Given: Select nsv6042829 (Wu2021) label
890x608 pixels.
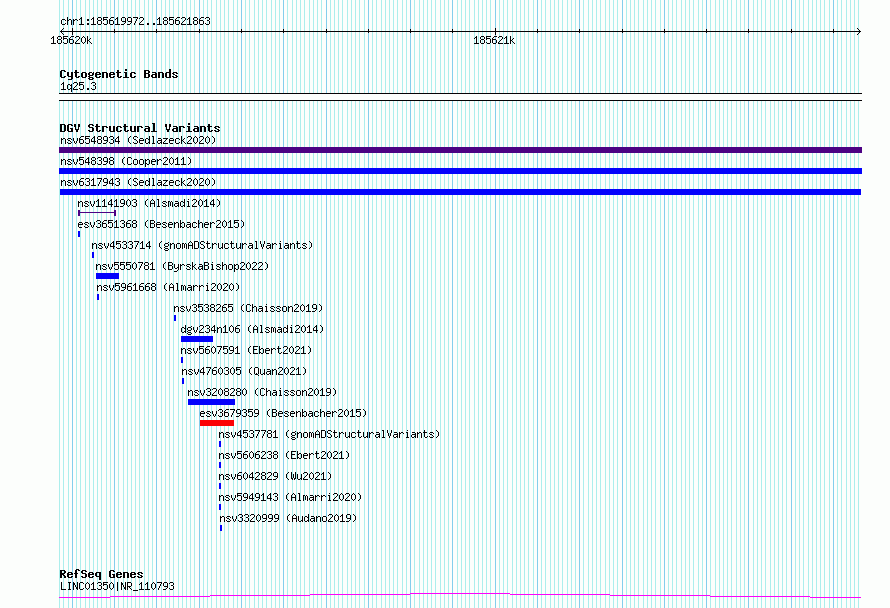Looking at the screenshot, I should point(275,476).
